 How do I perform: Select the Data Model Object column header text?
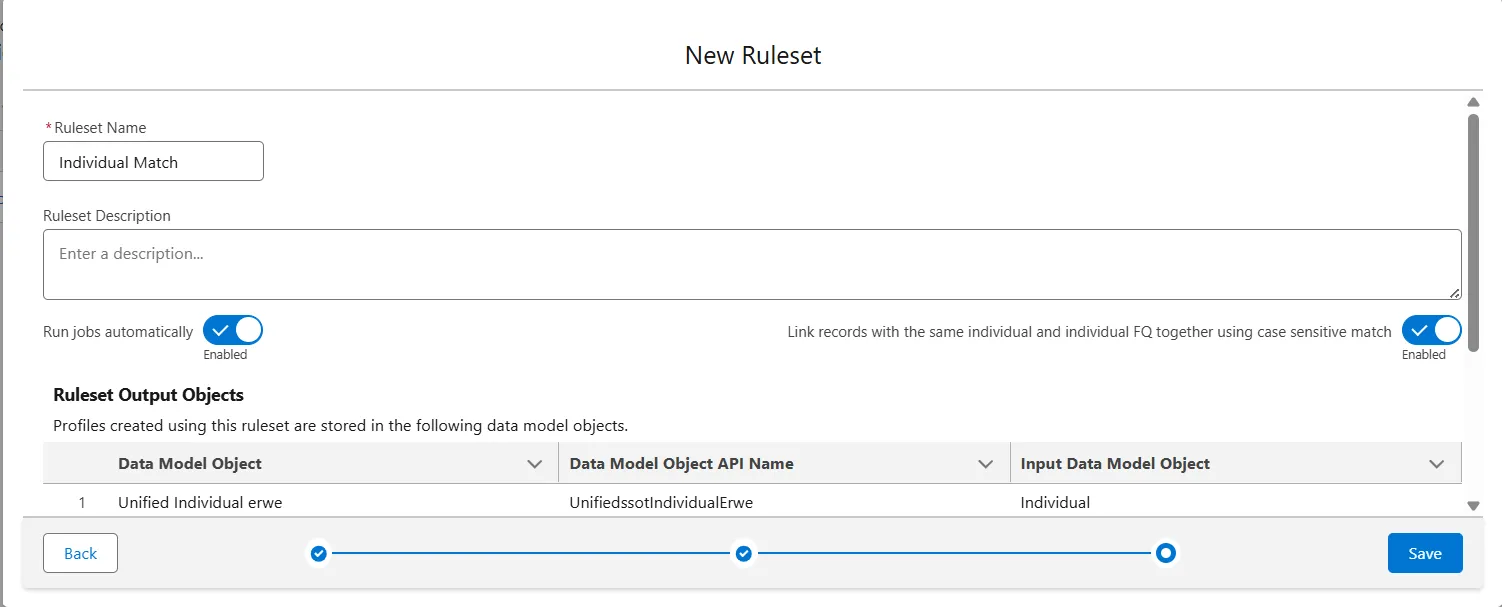tap(190, 464)
